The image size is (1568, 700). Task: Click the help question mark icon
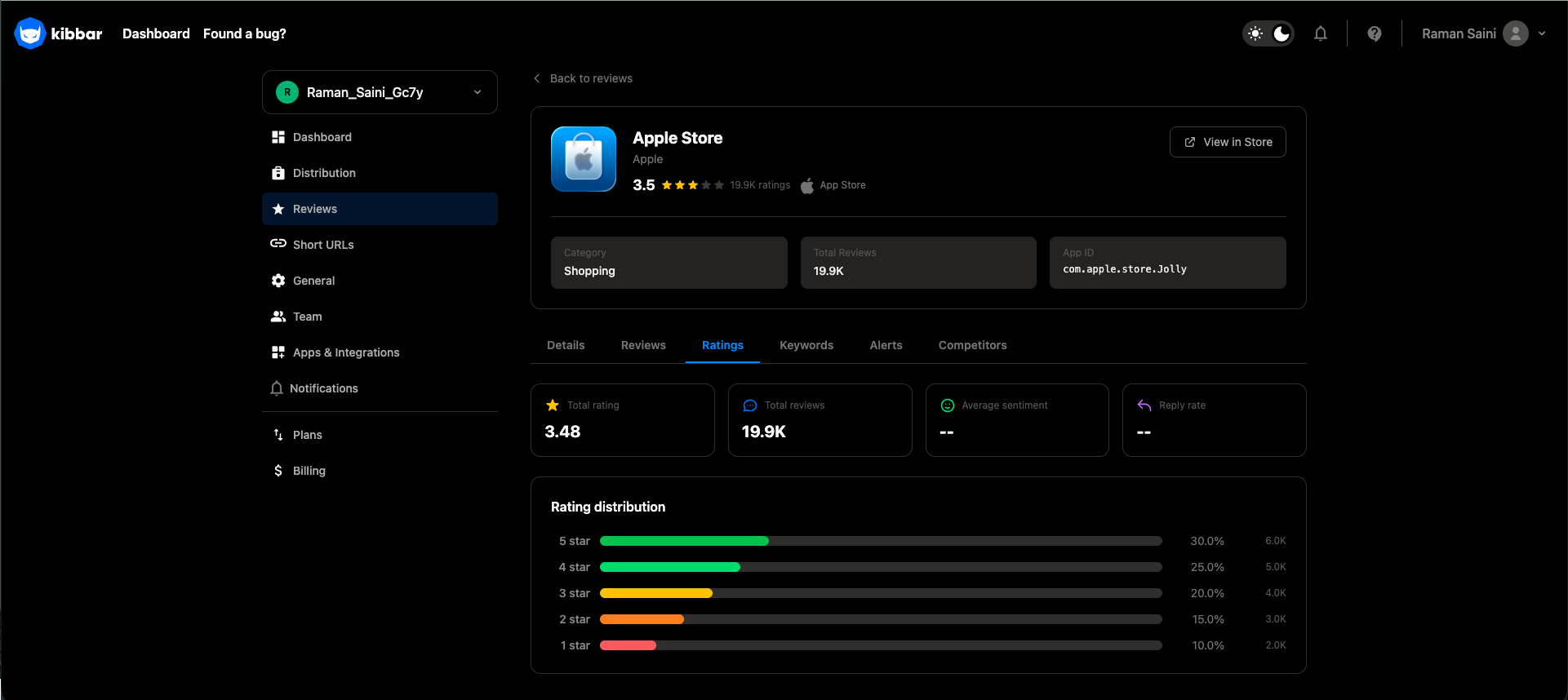1375,33
